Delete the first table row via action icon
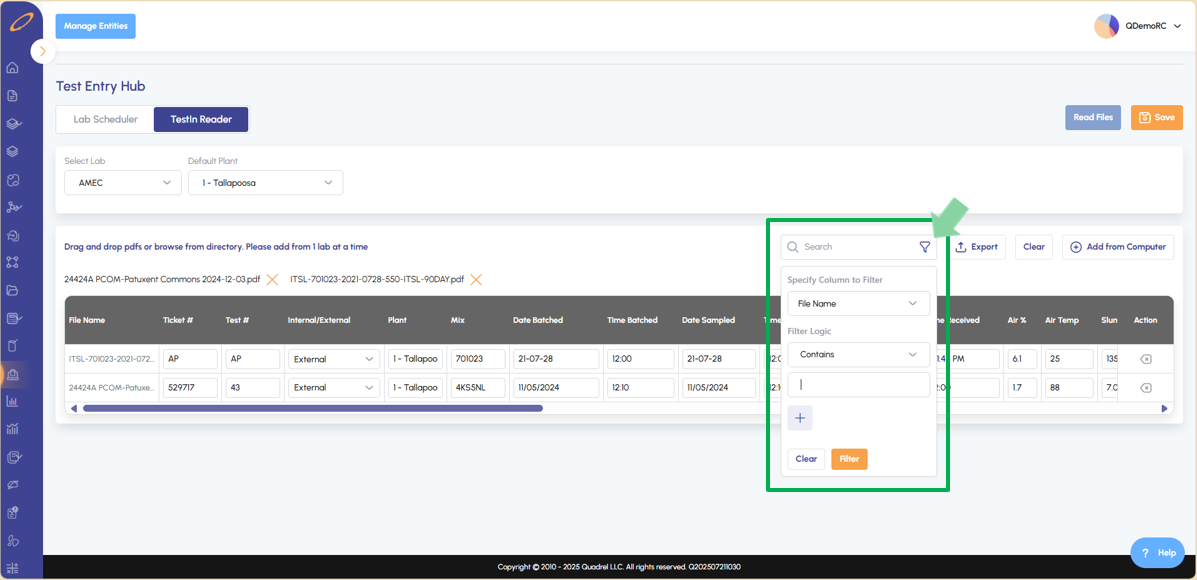Screen dimensions: 1197x580 (1146, 359)
